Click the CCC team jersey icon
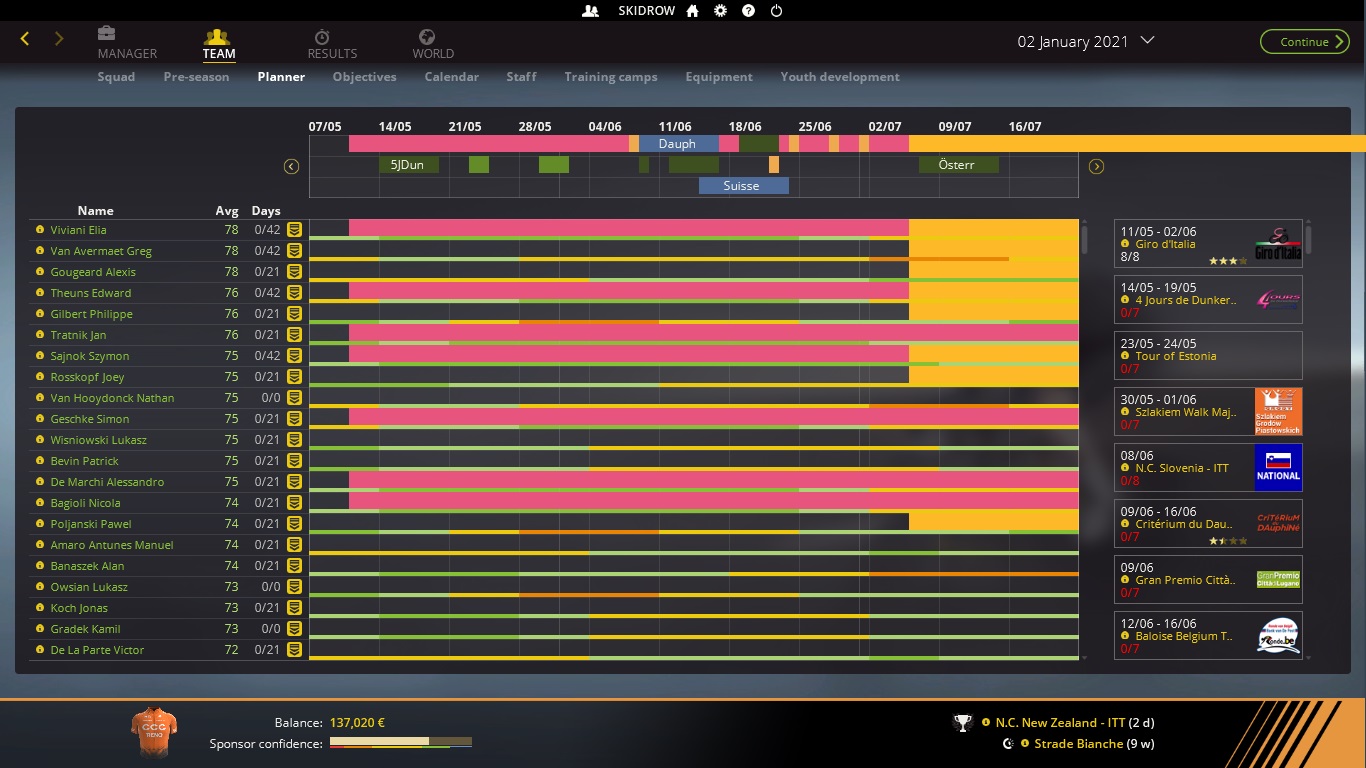Screen dimensions: 1366x768 [x=154, y=732]
